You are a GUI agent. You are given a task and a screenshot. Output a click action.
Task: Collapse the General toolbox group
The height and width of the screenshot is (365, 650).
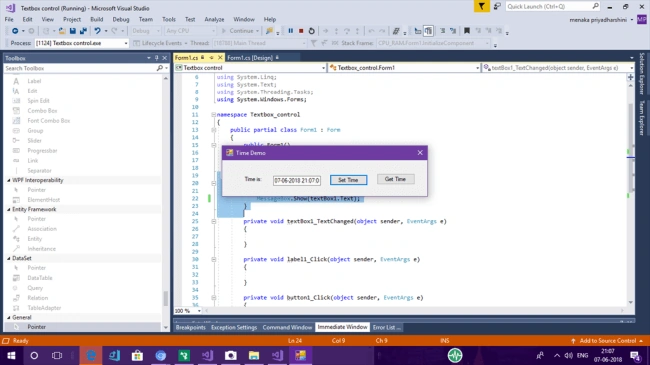point(9,317)
